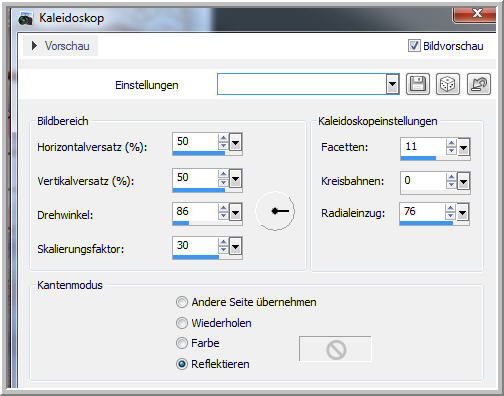Increase Facetten with the up spinner
Viewport: 504px width, 396px height.
[x=451, y=143]
